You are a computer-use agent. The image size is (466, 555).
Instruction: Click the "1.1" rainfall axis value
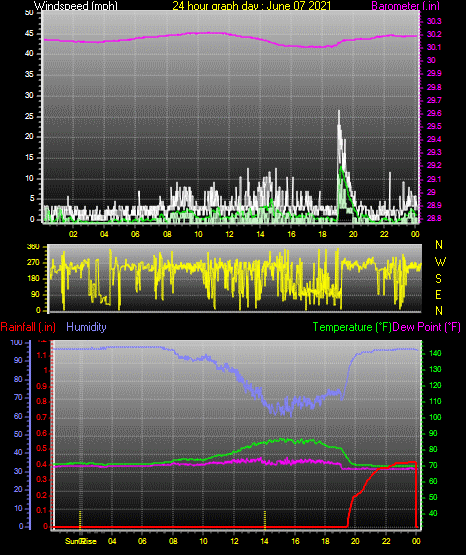[x=42, y=355]
